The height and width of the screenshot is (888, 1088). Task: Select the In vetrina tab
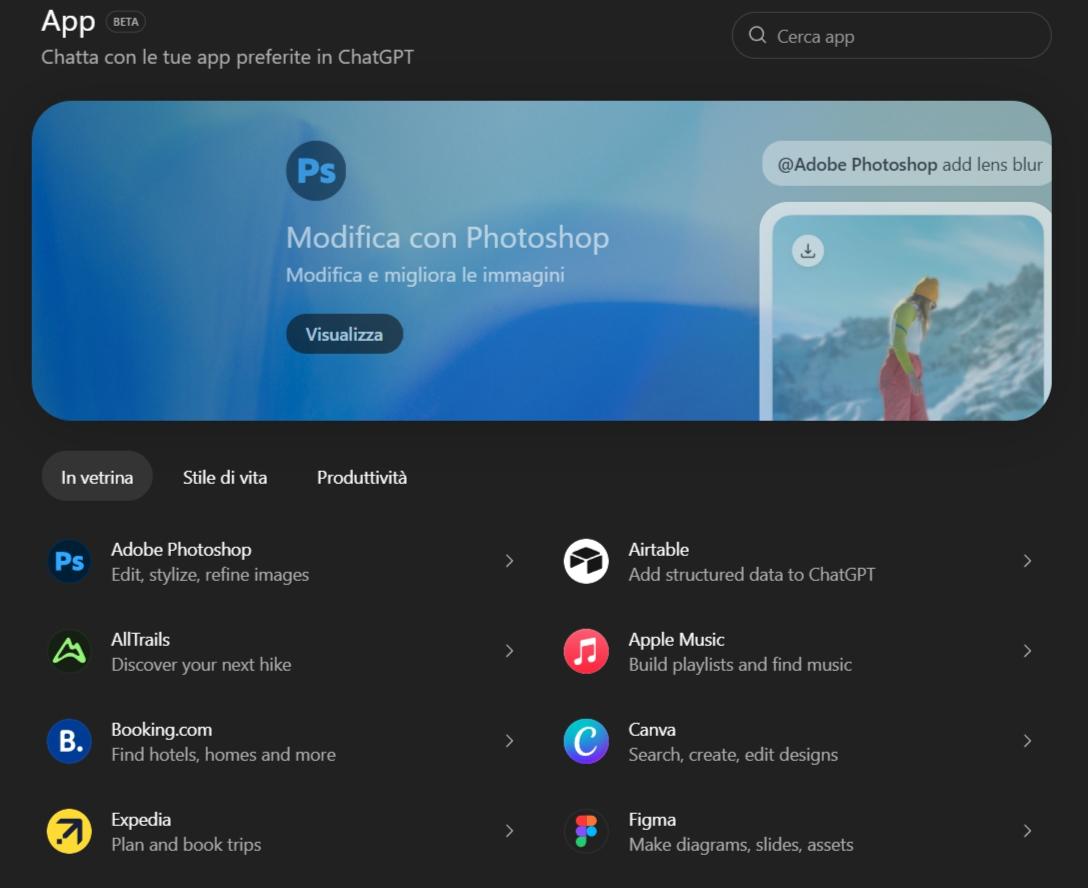97,477
